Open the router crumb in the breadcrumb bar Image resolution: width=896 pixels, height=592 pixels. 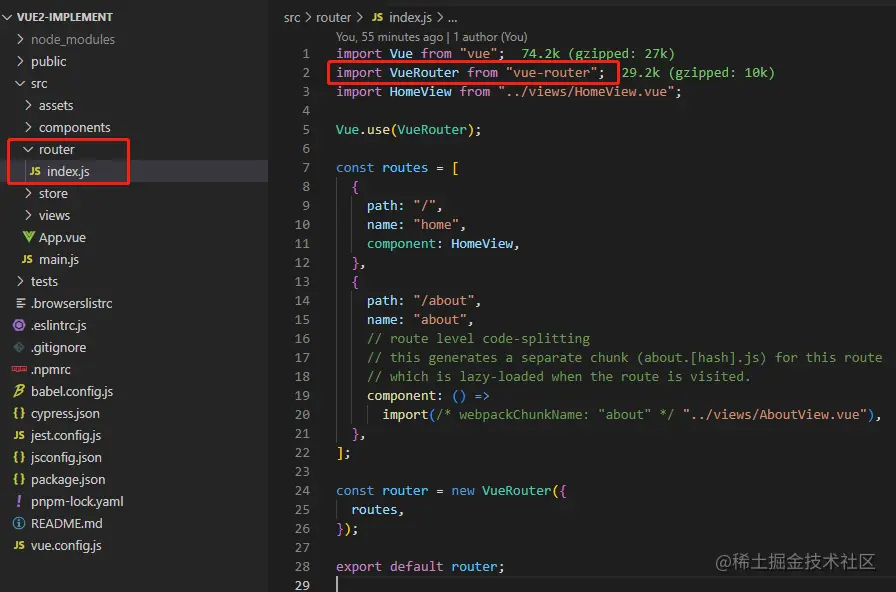coord(334,17)
